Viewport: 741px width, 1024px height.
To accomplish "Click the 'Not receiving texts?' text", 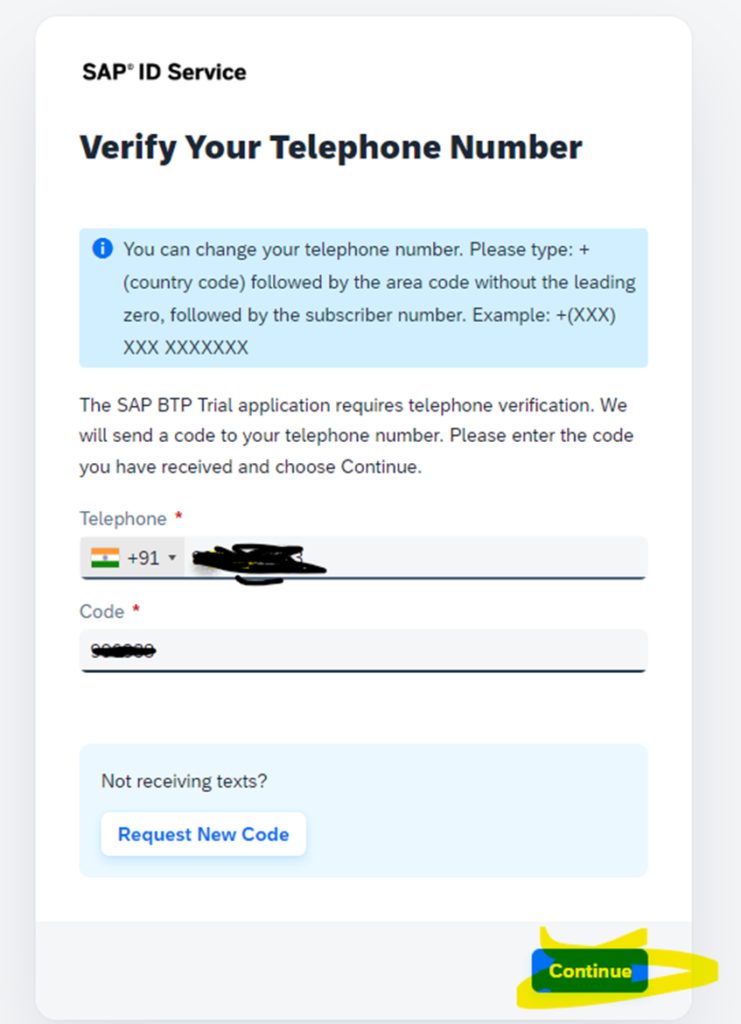I will (x=184, y=781).
